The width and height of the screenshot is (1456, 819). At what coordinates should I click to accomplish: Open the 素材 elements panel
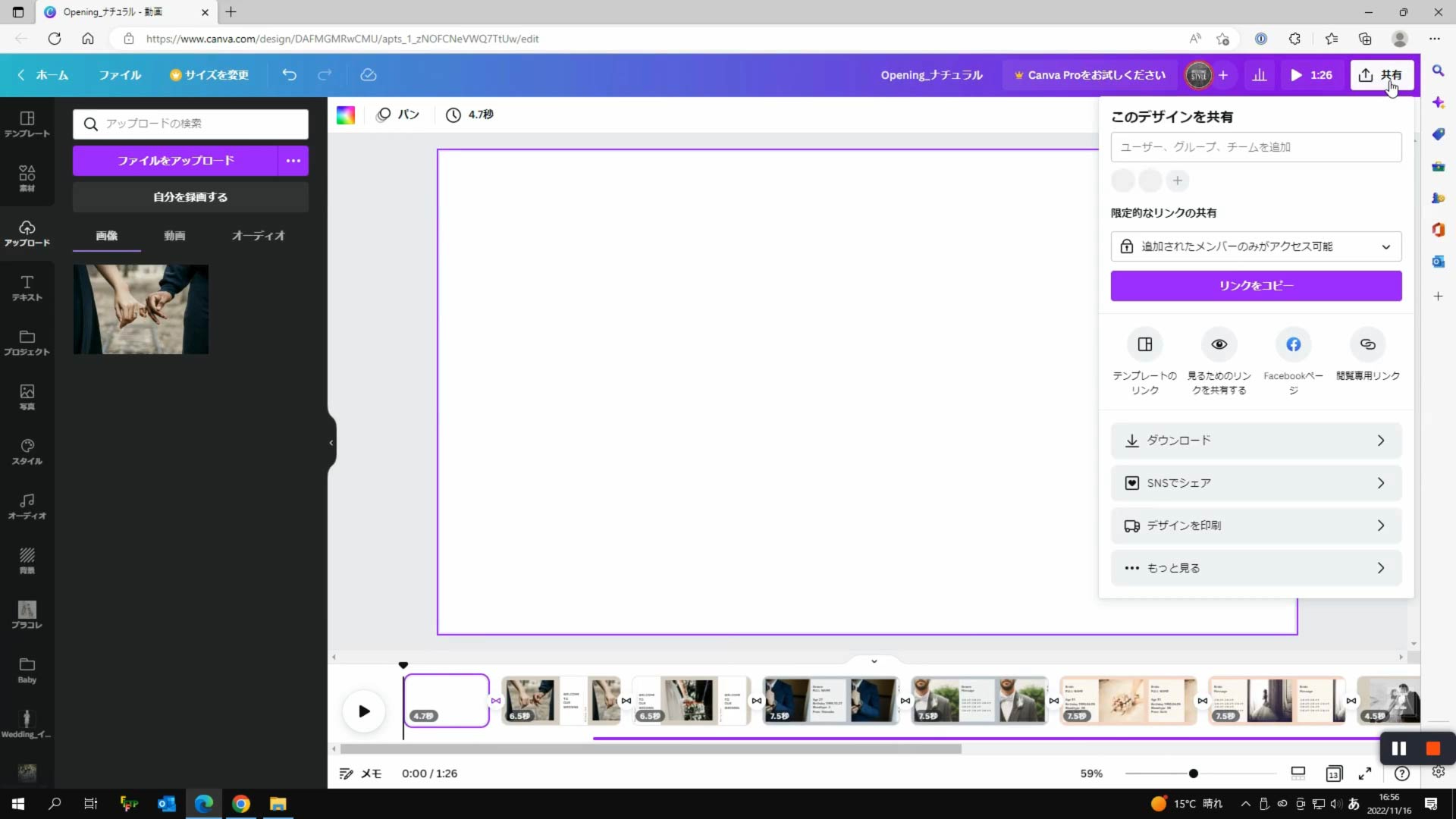pos(27,178)
